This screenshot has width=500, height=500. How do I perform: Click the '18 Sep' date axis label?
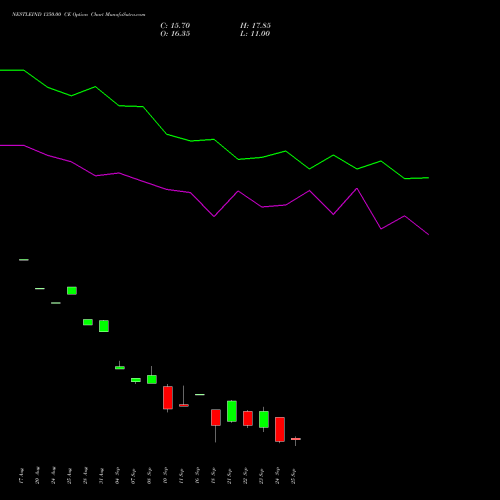214,476
